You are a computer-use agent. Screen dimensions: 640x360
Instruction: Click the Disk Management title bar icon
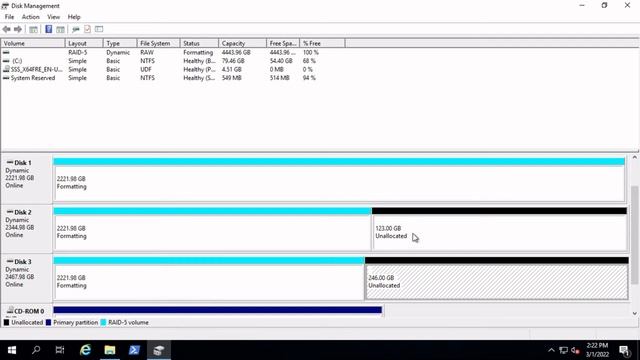pyautogui.click(x=5, y=6)
